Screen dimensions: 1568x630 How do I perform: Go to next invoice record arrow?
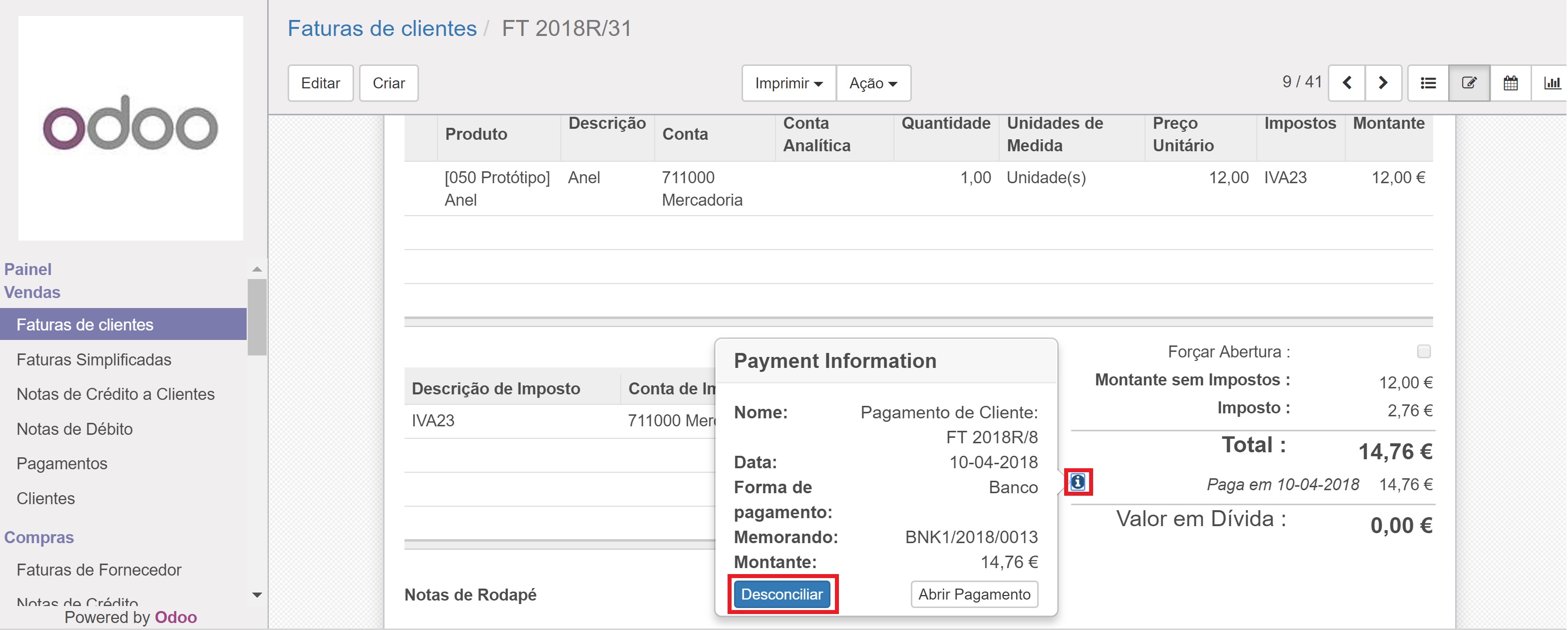(1383, 83)
